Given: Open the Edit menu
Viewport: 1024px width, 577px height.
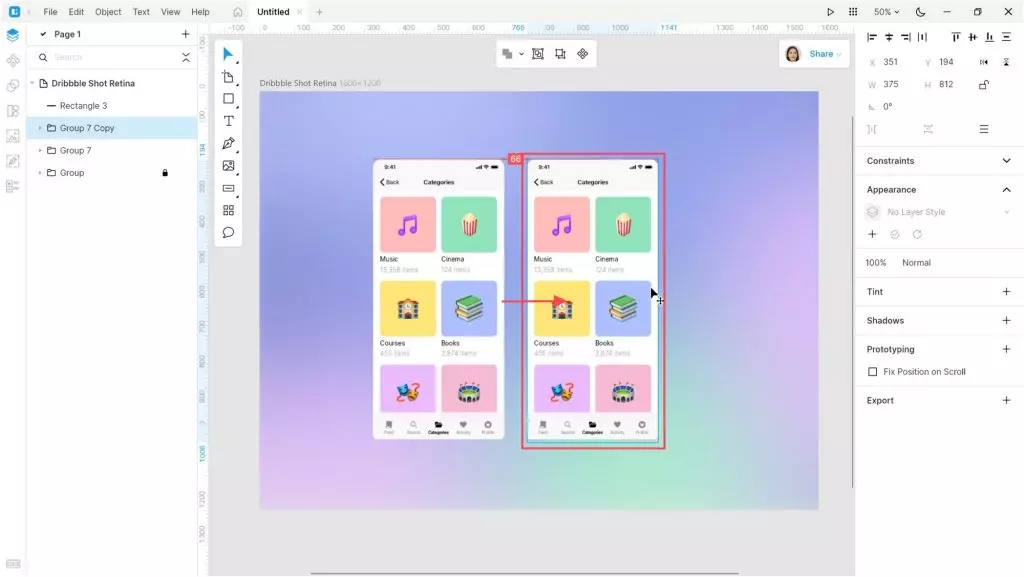Looking at the screenshot, I should [x=76, y=12].
